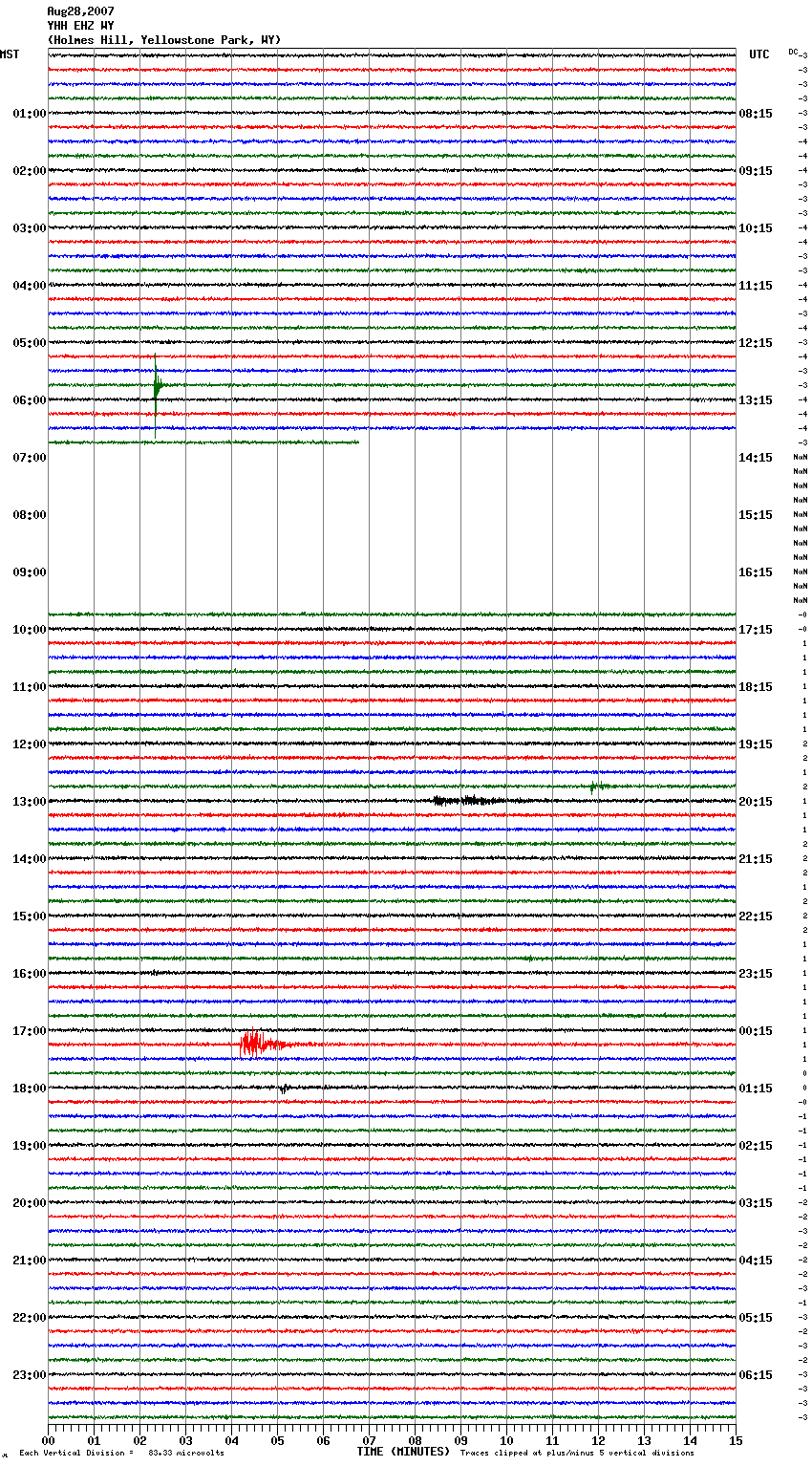Viewport: 812px width, 1466px height.
Task: Select the 01:00 MST hour label
Action: 30,114
